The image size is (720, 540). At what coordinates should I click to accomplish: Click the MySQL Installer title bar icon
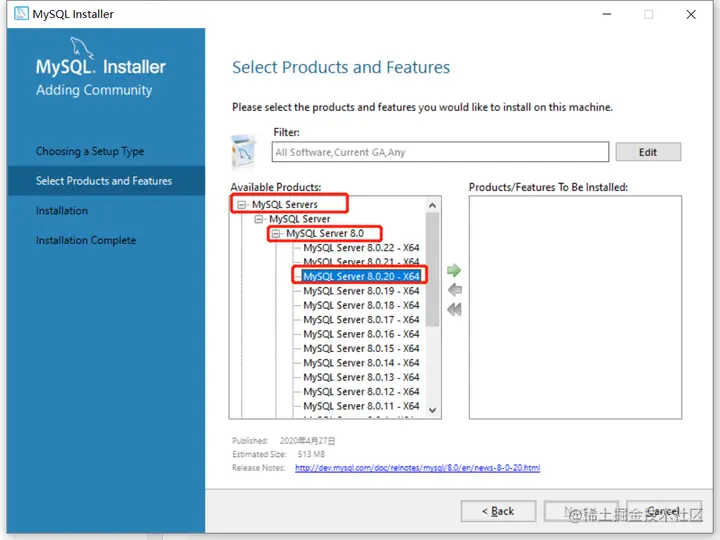tap(21, 14)
